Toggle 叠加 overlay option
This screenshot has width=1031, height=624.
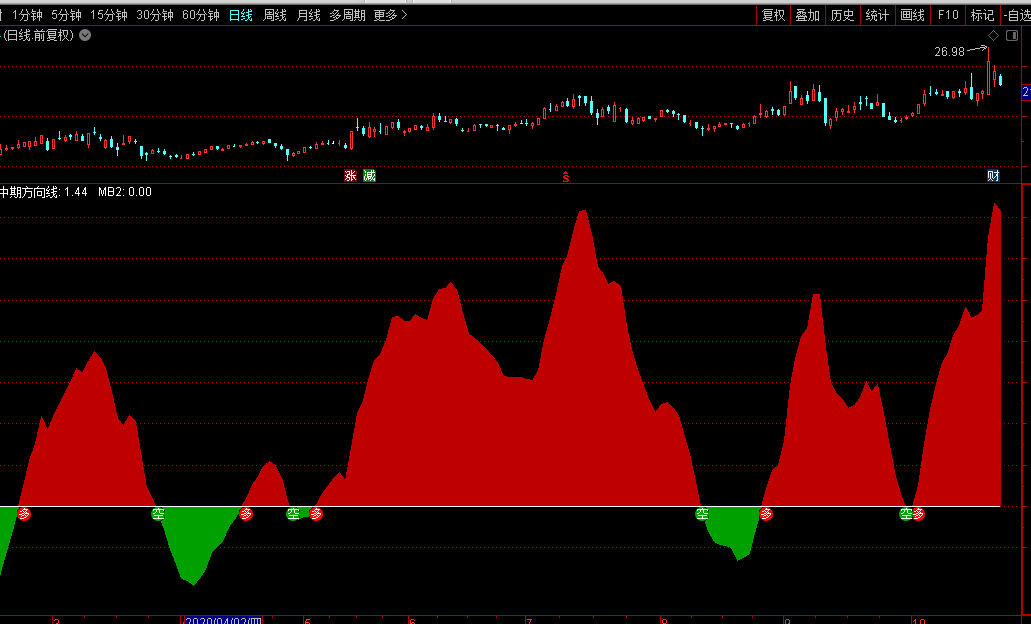click(807, 15)
